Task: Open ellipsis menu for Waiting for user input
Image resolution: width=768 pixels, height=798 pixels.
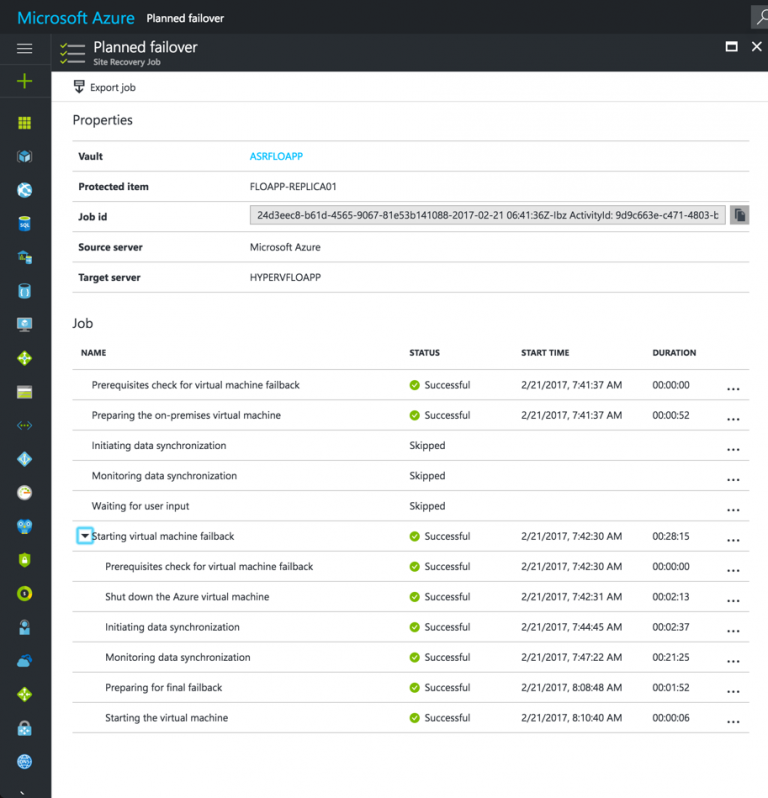Action: coord(733,509)
